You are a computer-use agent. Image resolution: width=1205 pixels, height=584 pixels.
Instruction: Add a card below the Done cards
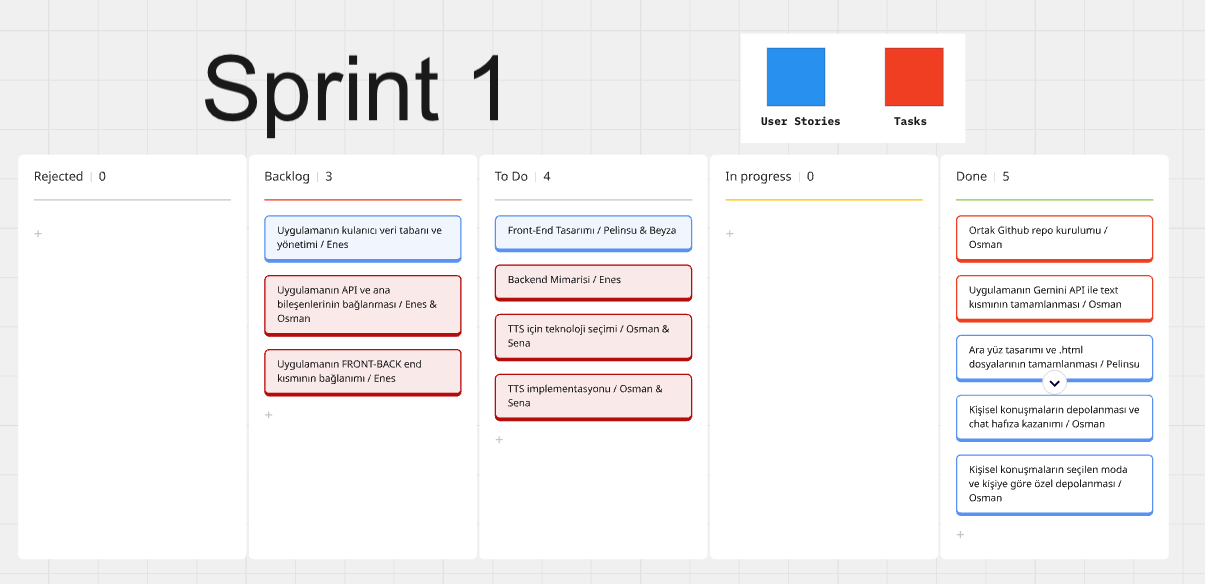960,535
